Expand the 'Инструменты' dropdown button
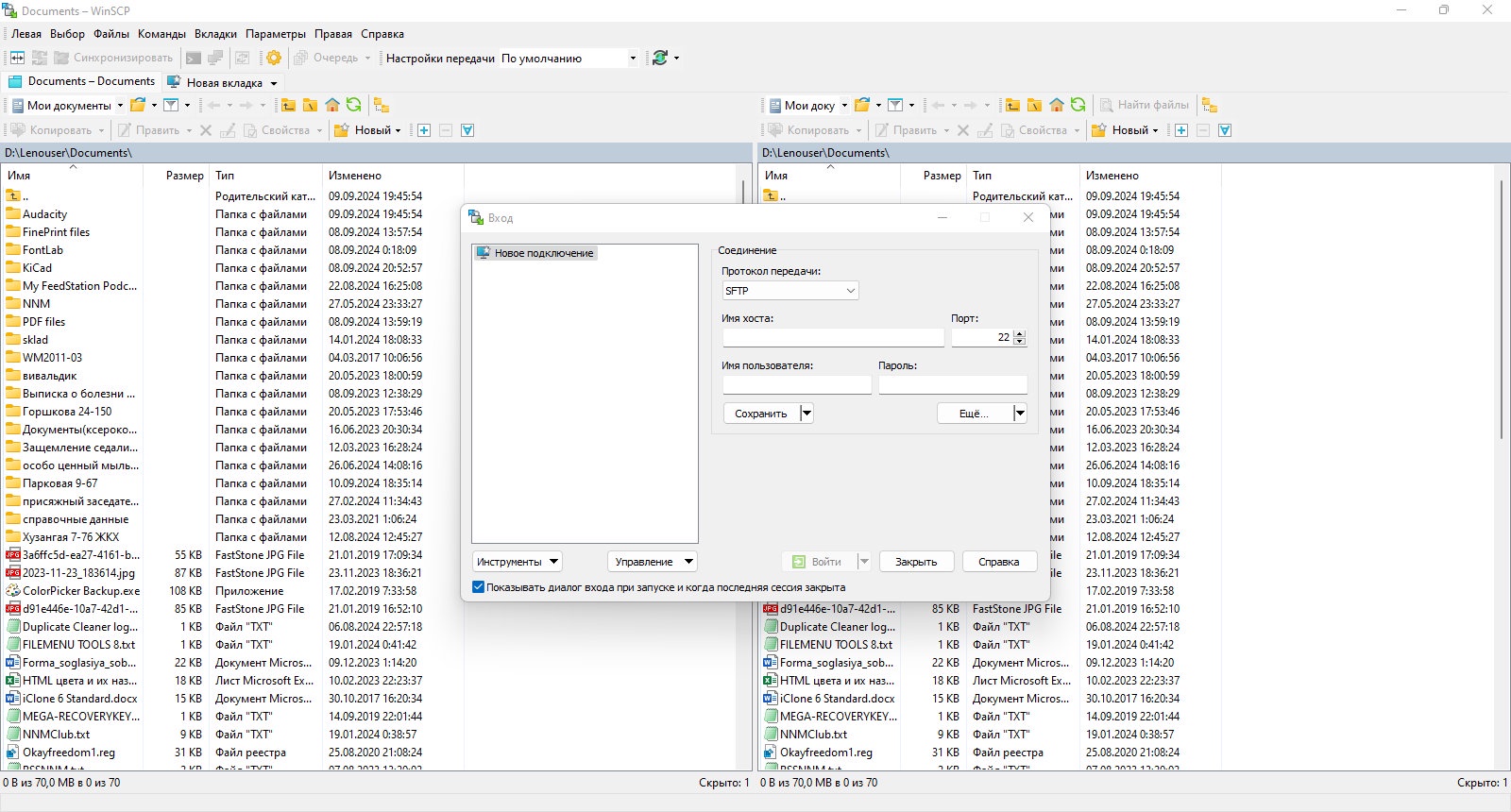 pos(517,561)
